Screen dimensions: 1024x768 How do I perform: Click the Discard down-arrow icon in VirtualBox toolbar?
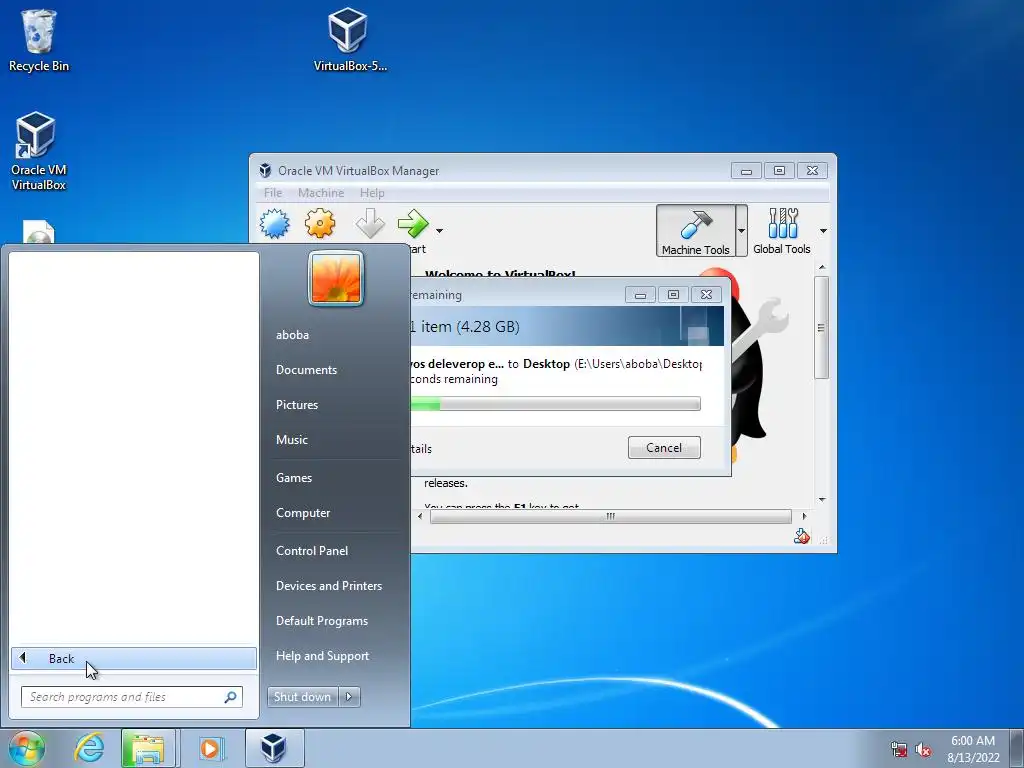pyautogui.click(x=370, y=223)
